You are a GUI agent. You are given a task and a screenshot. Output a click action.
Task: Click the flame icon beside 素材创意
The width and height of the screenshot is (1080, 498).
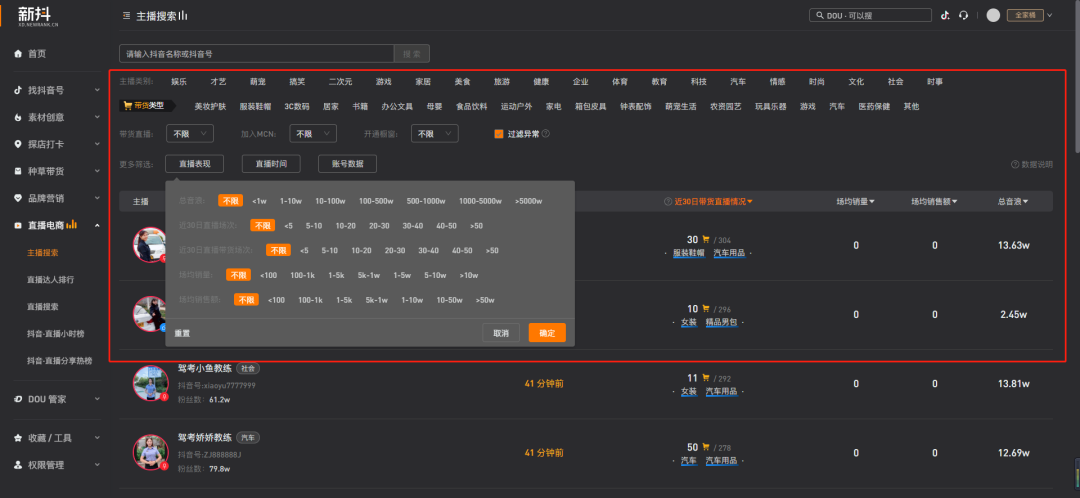pyautogui.click(x=18, y=117)
